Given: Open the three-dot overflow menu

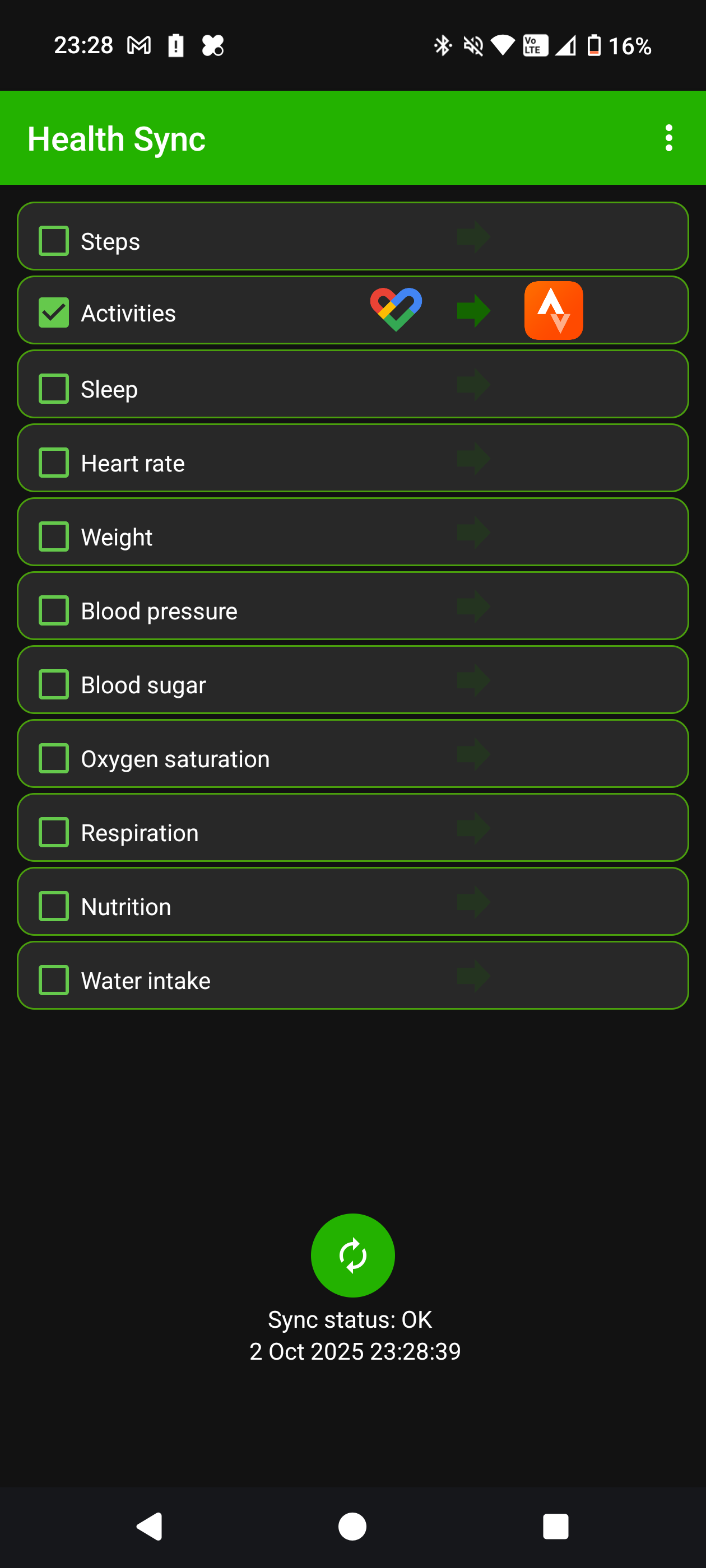Looking at the screenshot, I should tap(668, 138).
